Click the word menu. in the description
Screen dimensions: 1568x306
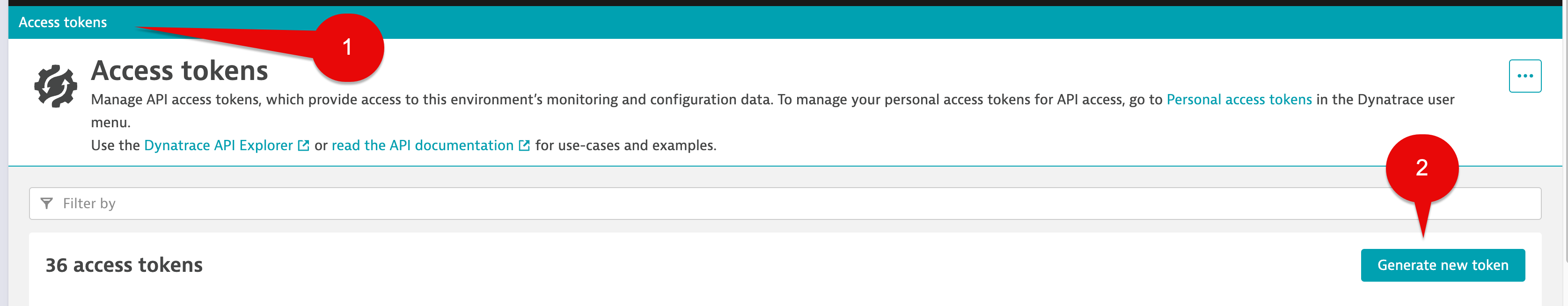tap(111, 122)
